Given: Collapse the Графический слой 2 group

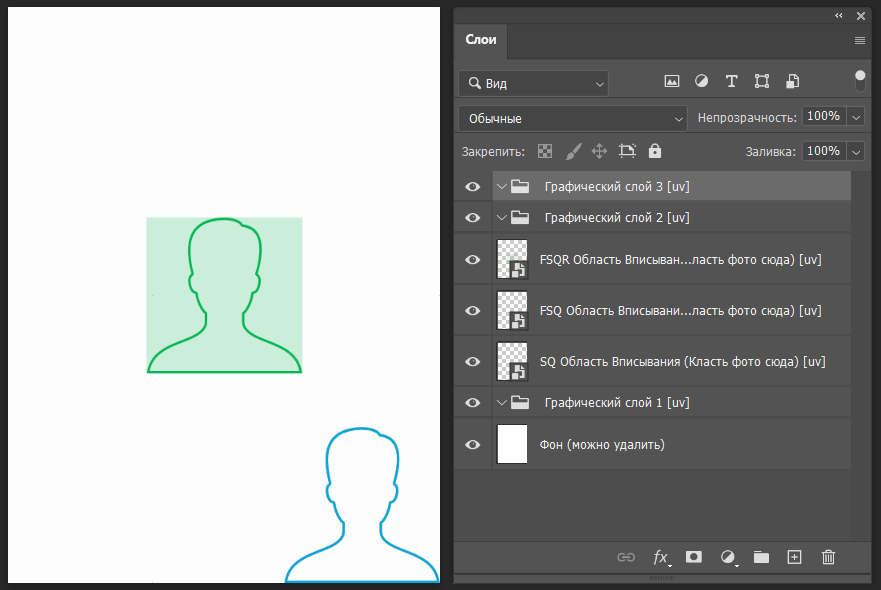Looking at the screenshot, I should pyautogui.click(x=502, y=217).
